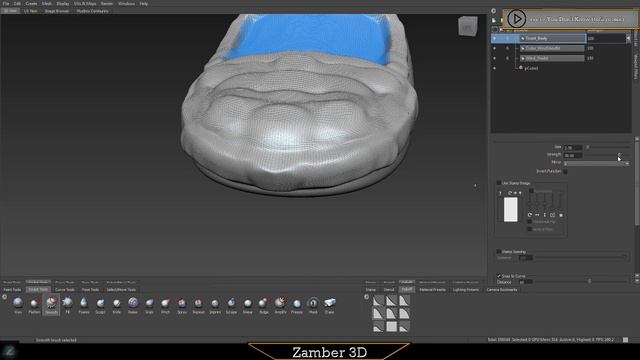This screenshot has width=640, height=360.
Task: Toggle visibility of Front_Body layer
Action: (495, 38)
